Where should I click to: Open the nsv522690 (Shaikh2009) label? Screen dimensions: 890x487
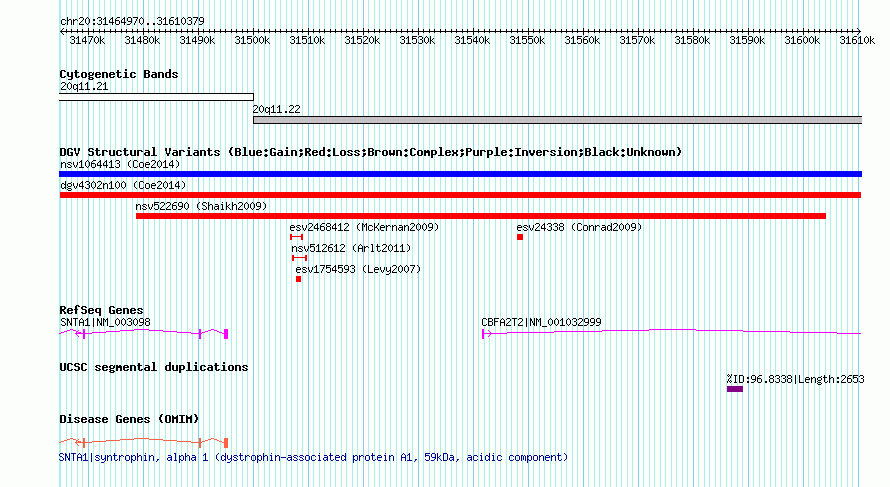click(x=201, y=207)
